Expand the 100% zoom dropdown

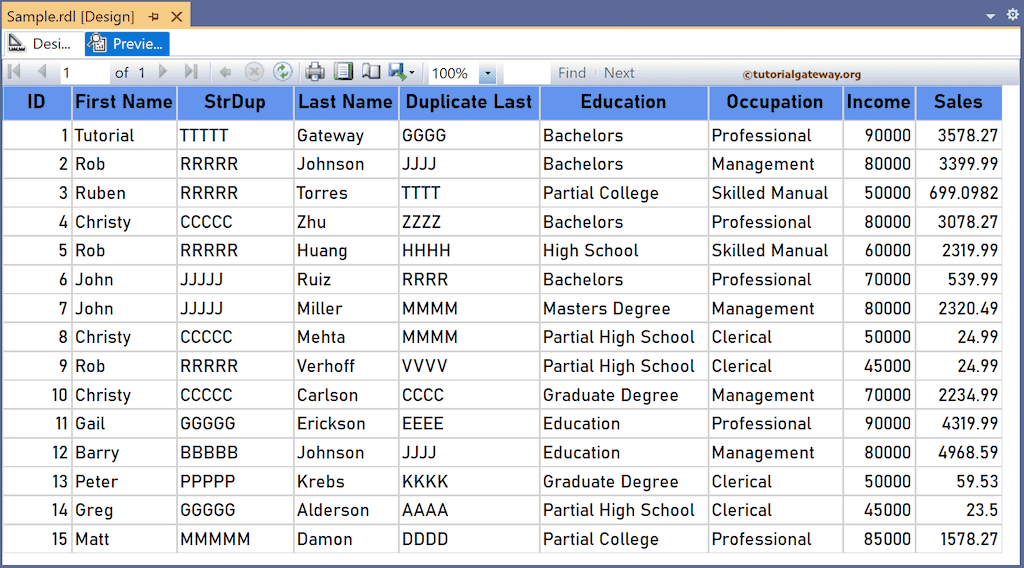tap(487, 73)
